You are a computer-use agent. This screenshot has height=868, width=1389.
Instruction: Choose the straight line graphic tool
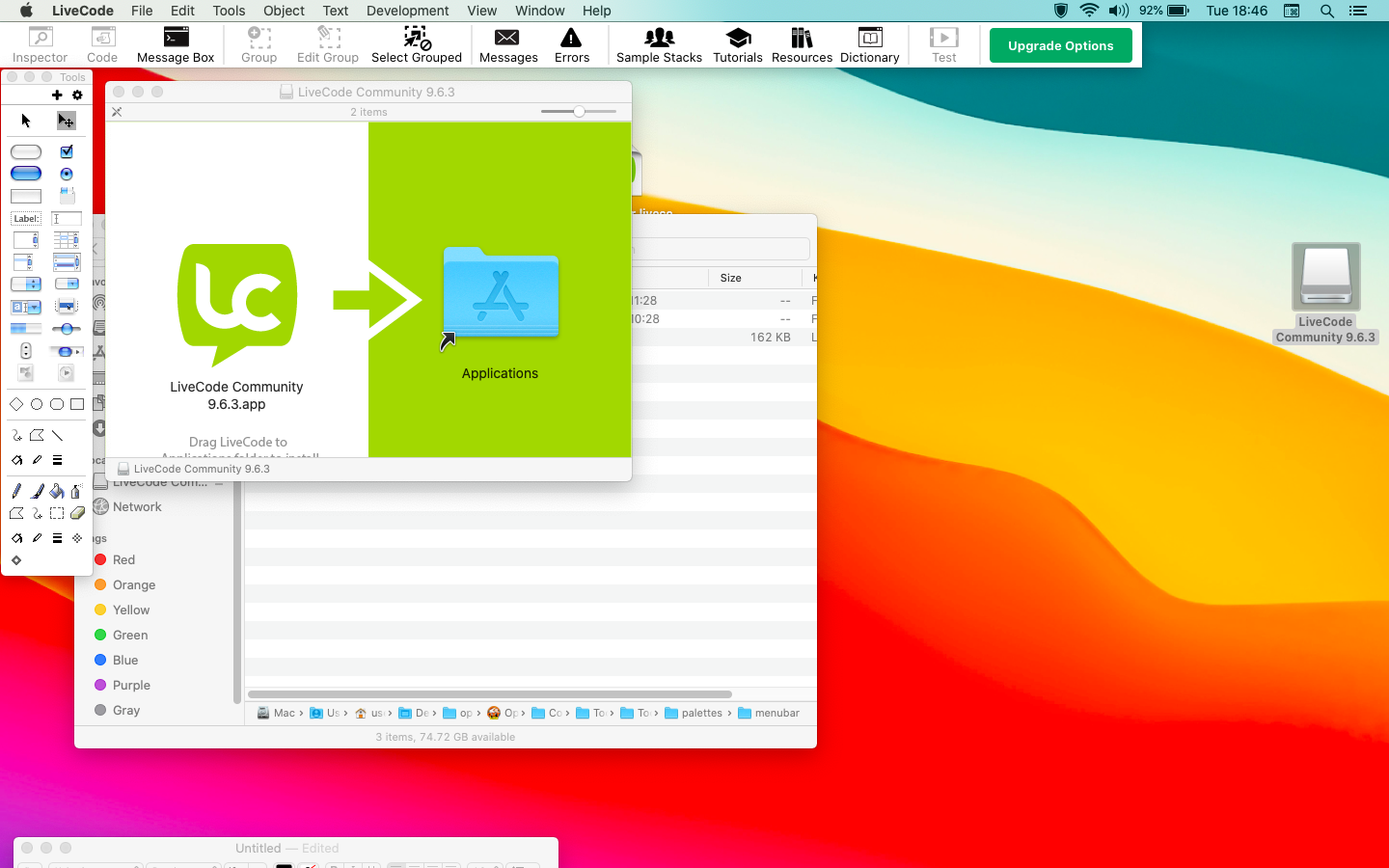57,435
